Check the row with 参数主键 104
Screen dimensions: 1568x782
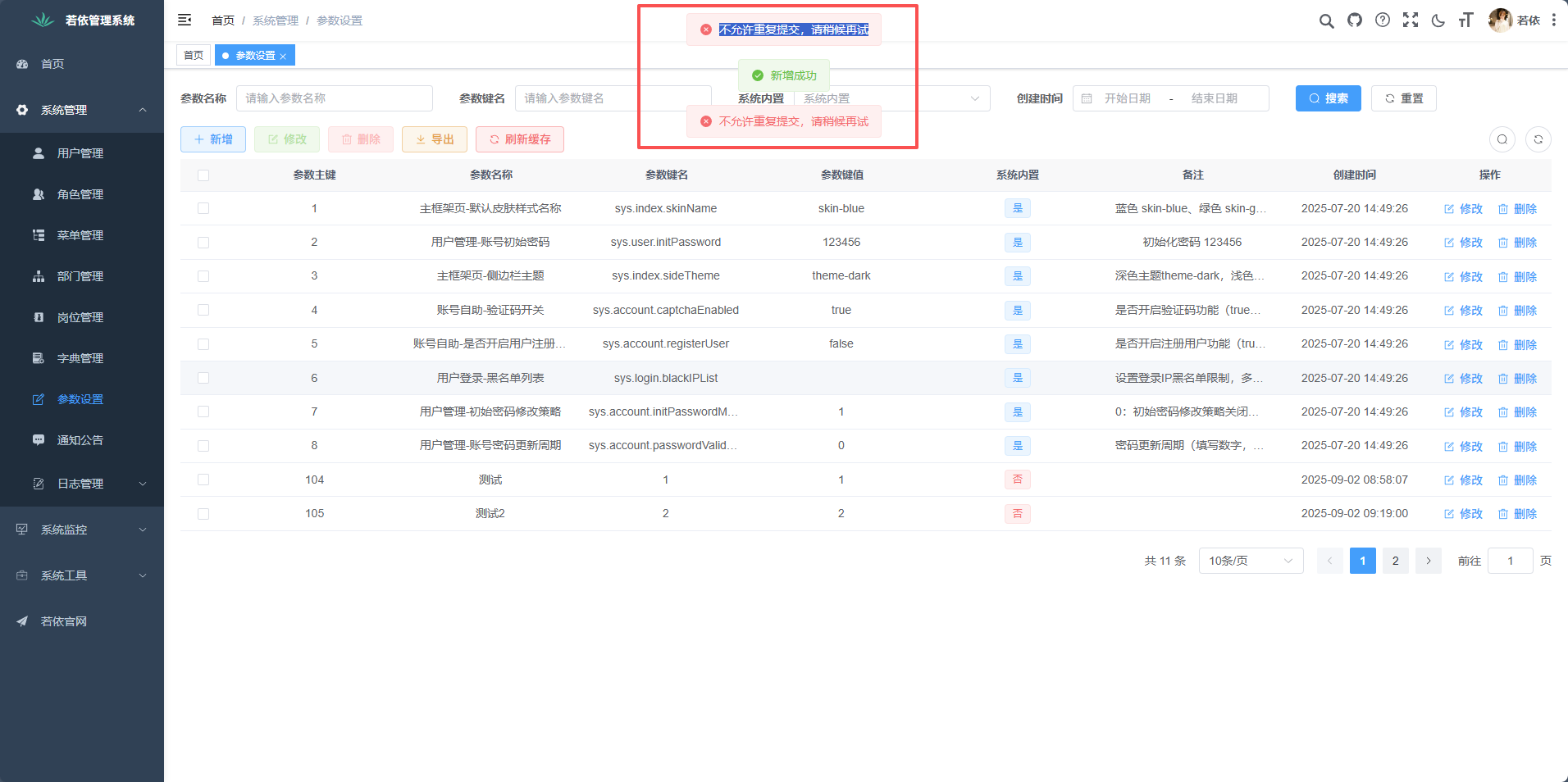pyautogui.click(x=203, y=480)
